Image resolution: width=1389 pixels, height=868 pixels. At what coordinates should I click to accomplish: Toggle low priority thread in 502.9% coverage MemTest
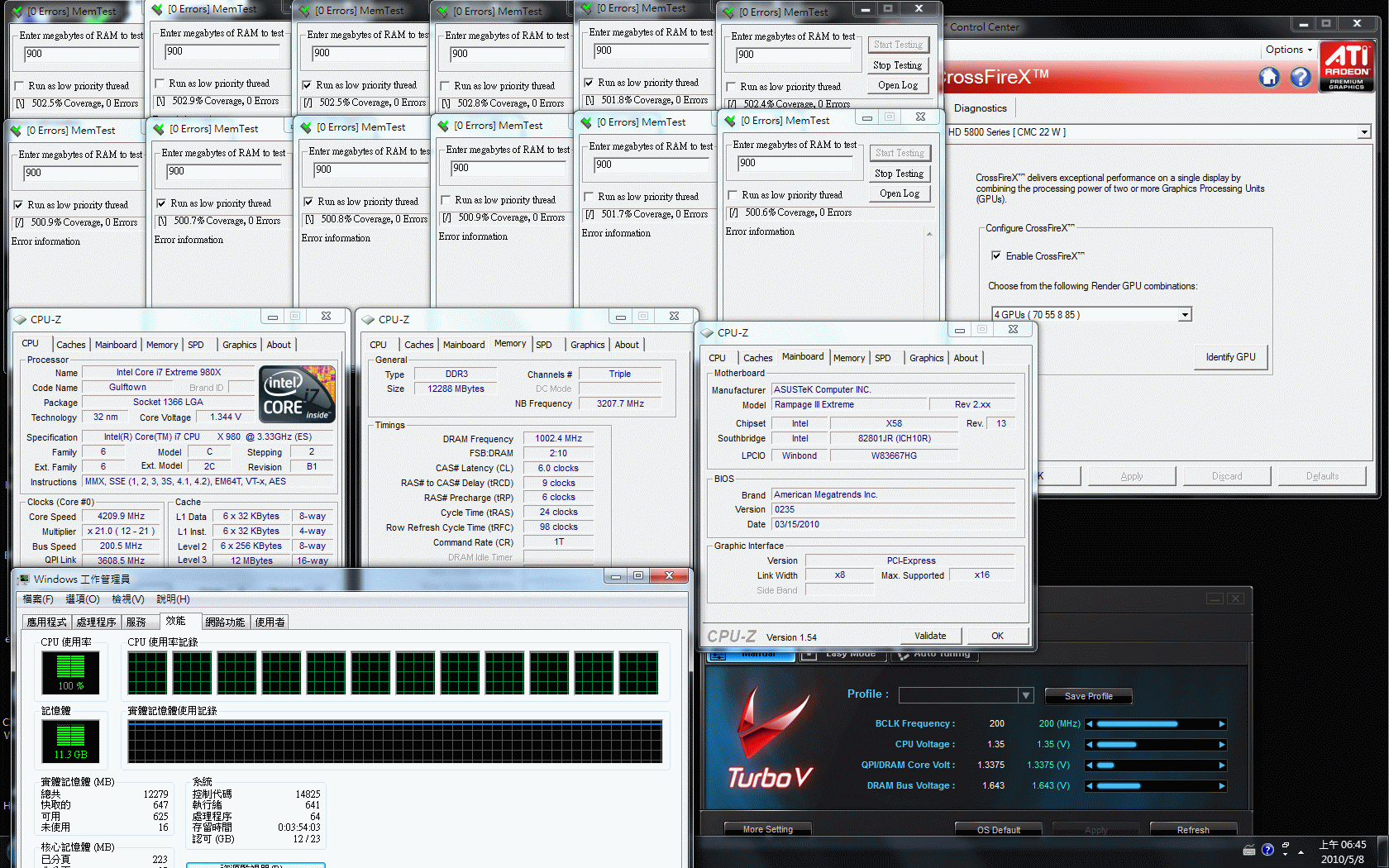coord(160,83)
